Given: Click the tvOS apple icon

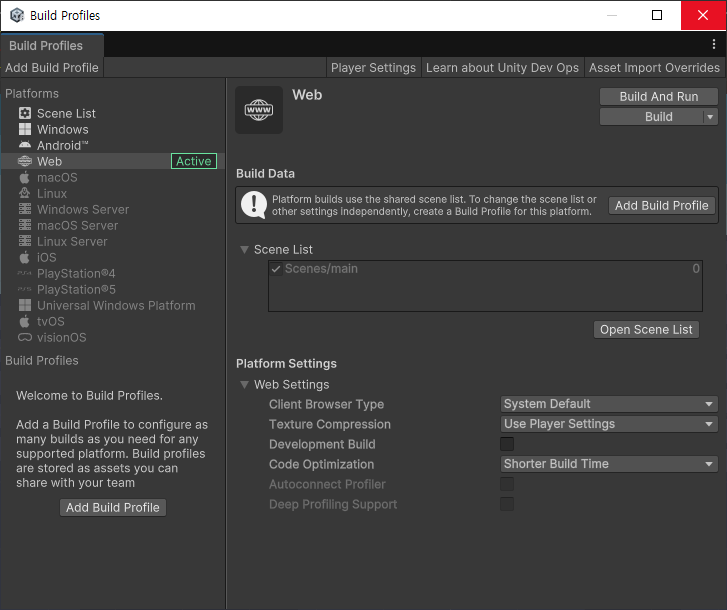Looking at the screenshot, I should coord(25,321).
